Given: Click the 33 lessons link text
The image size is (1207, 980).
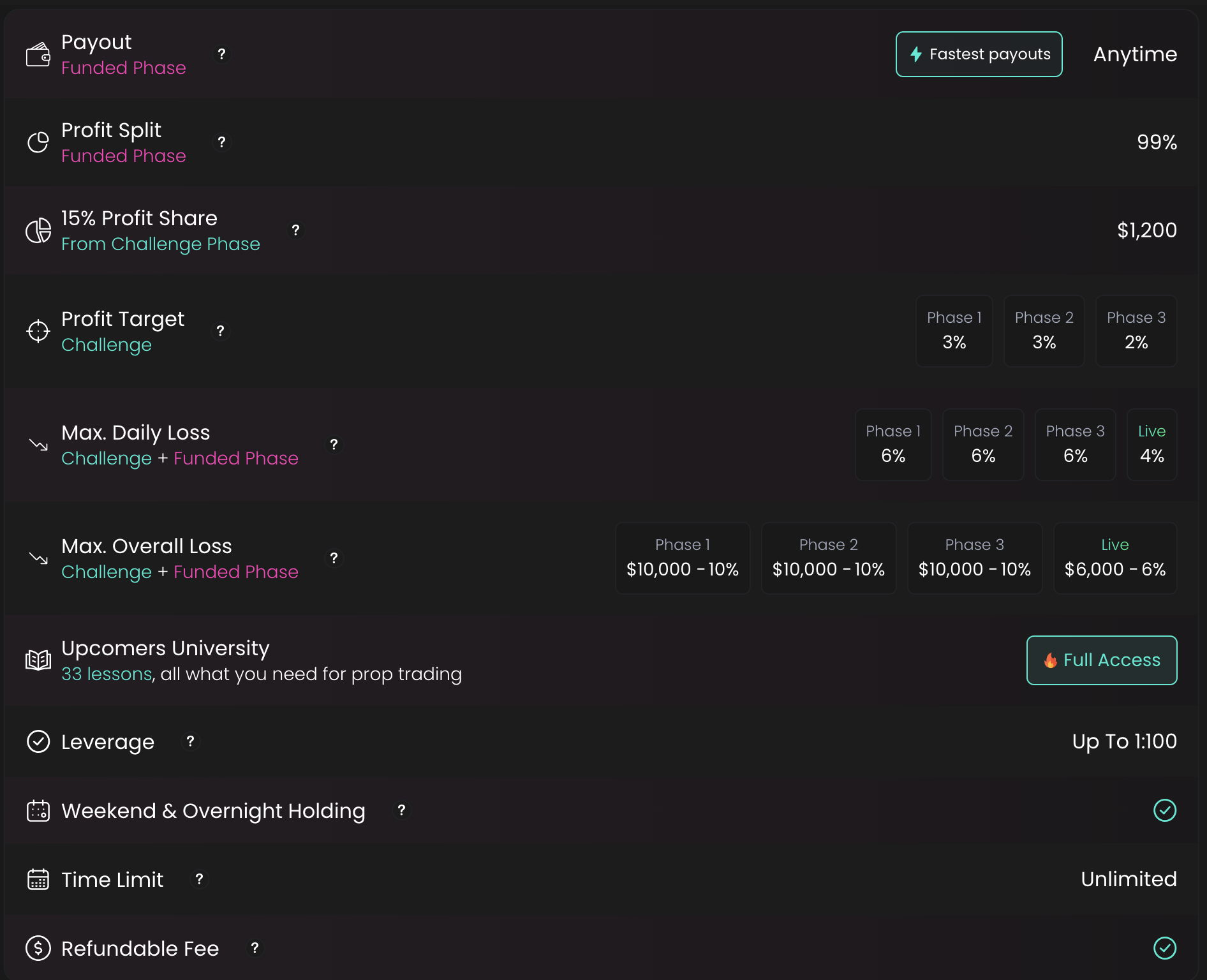Looking at the screenshot, I should 107,674.
